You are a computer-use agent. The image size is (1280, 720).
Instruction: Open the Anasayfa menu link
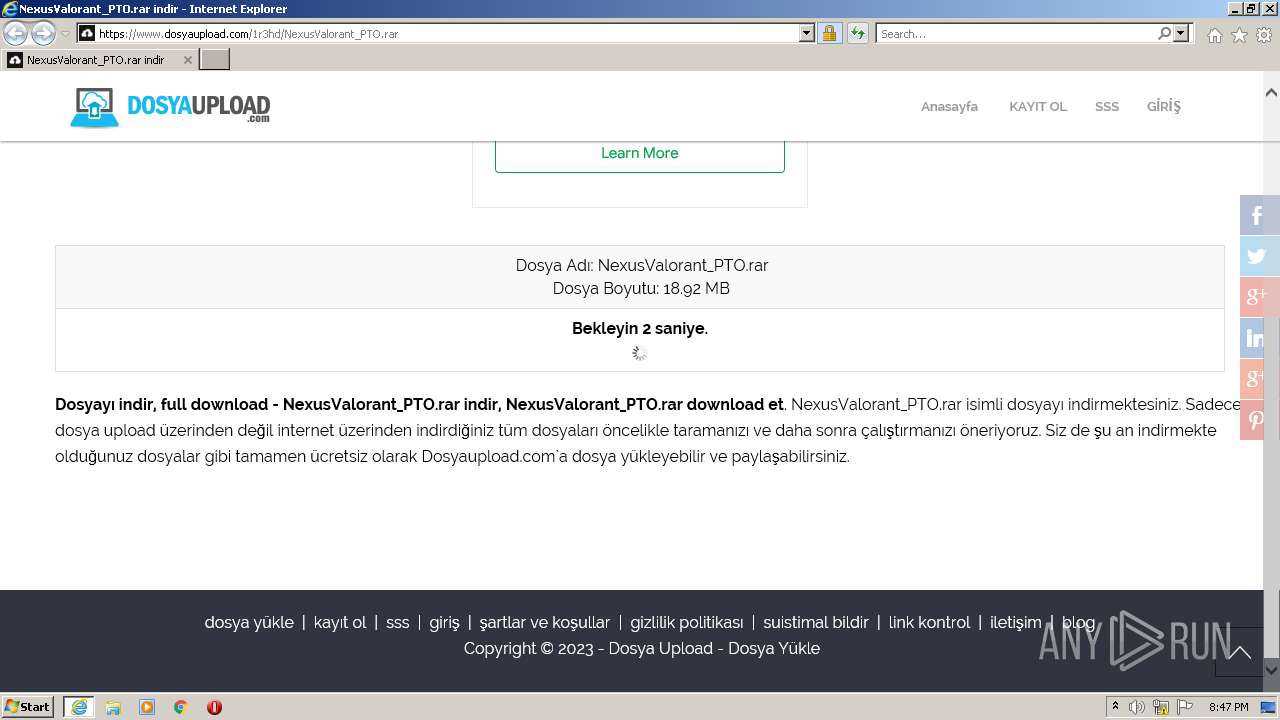click(949, 106)
